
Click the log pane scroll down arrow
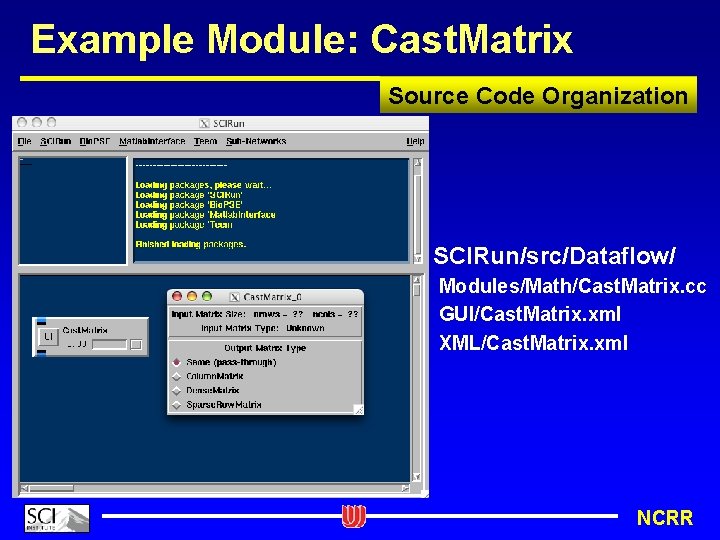[417, 259]
